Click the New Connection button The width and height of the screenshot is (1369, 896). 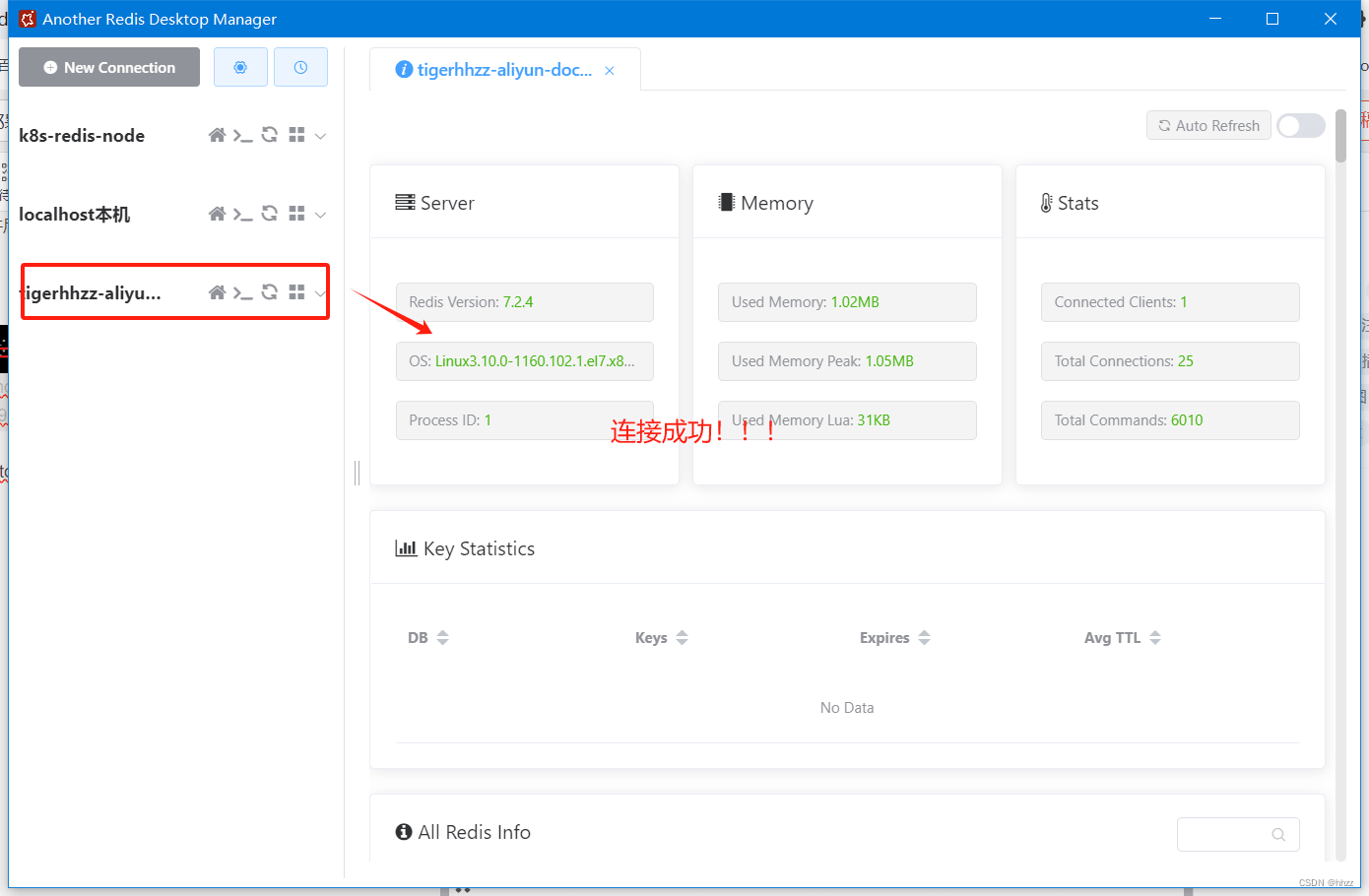coord(109,67)
